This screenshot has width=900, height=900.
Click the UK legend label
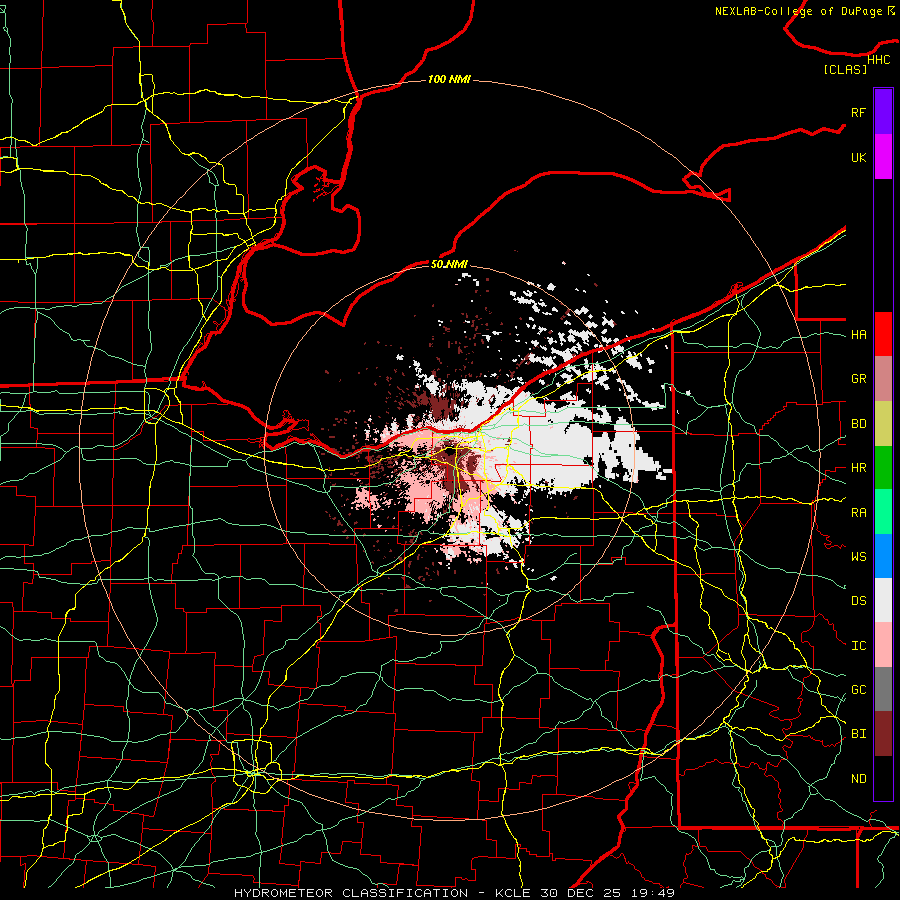[x=858, y=157]
